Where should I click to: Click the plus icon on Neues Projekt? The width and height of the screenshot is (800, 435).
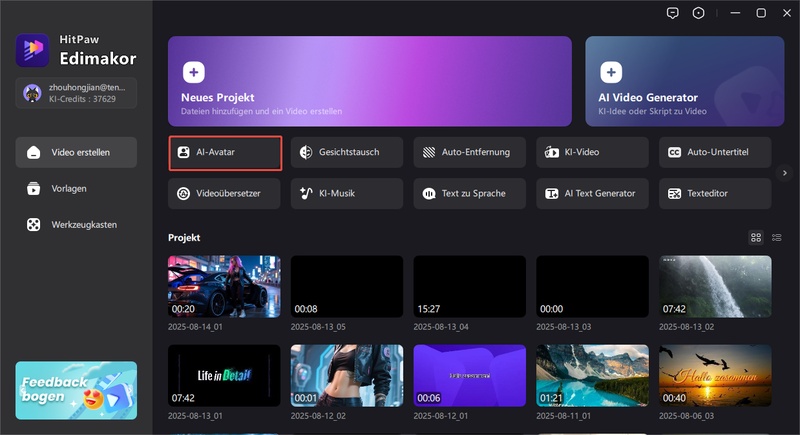click(194, 72)
